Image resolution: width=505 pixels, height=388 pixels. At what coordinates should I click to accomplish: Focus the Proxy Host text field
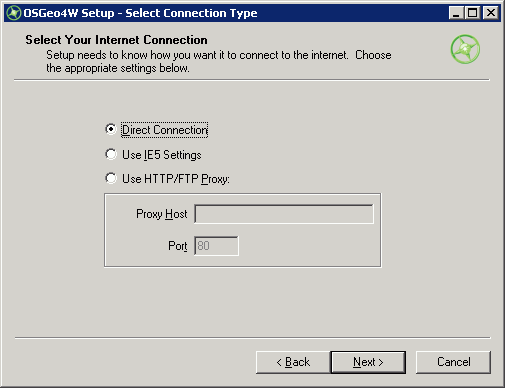pyautogui.click(x=284, y=214)
